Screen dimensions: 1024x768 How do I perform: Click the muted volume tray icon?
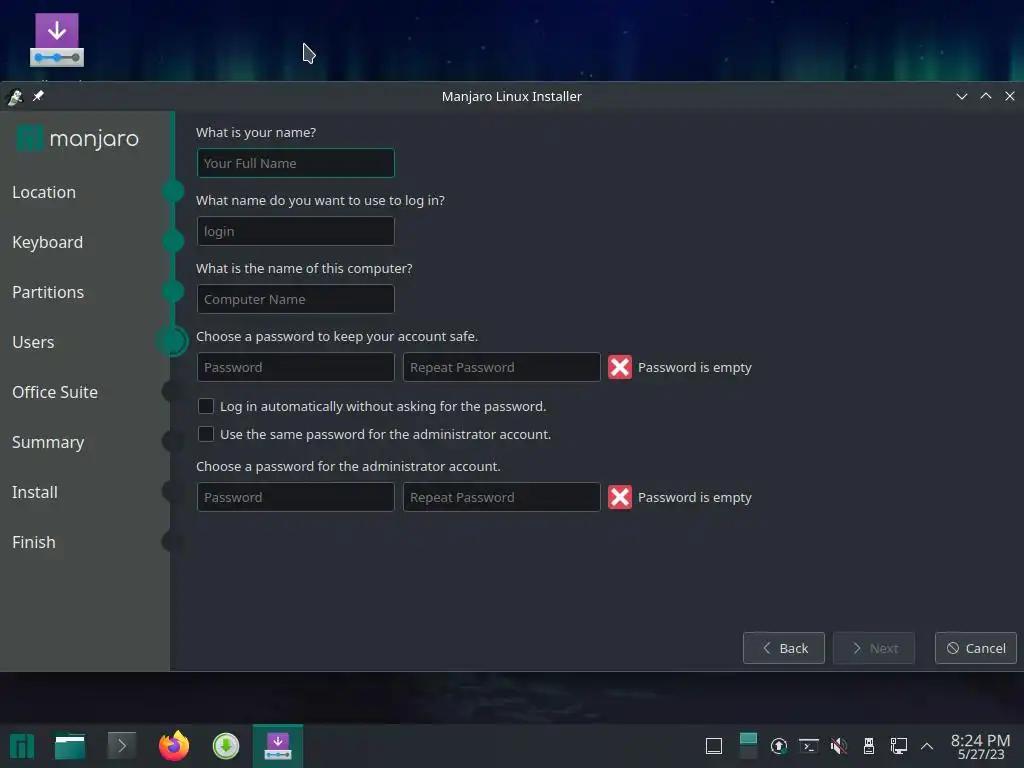click(839, 746)
